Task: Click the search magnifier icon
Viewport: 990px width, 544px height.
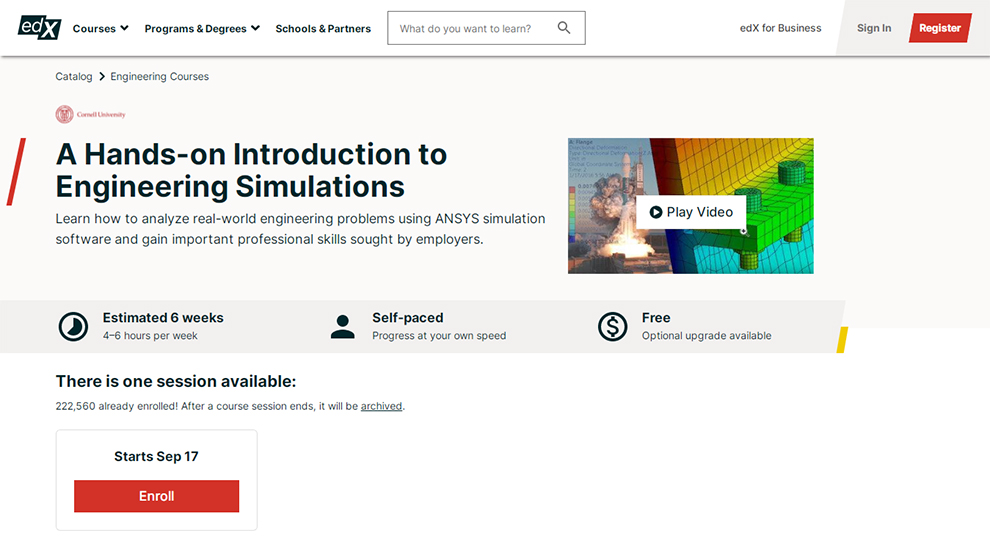Action: pyautogui.click(x=564, y=28)
